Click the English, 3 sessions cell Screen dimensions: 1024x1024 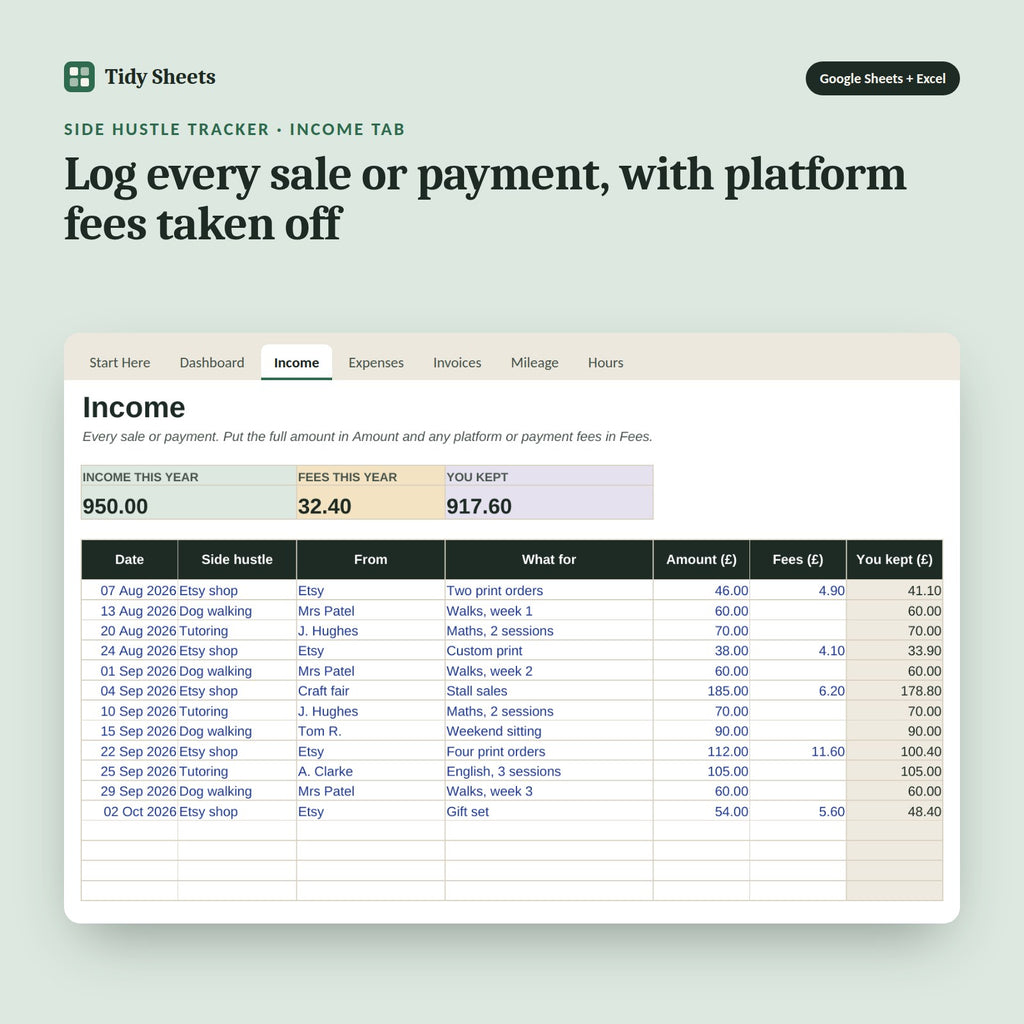coord(549,771)
